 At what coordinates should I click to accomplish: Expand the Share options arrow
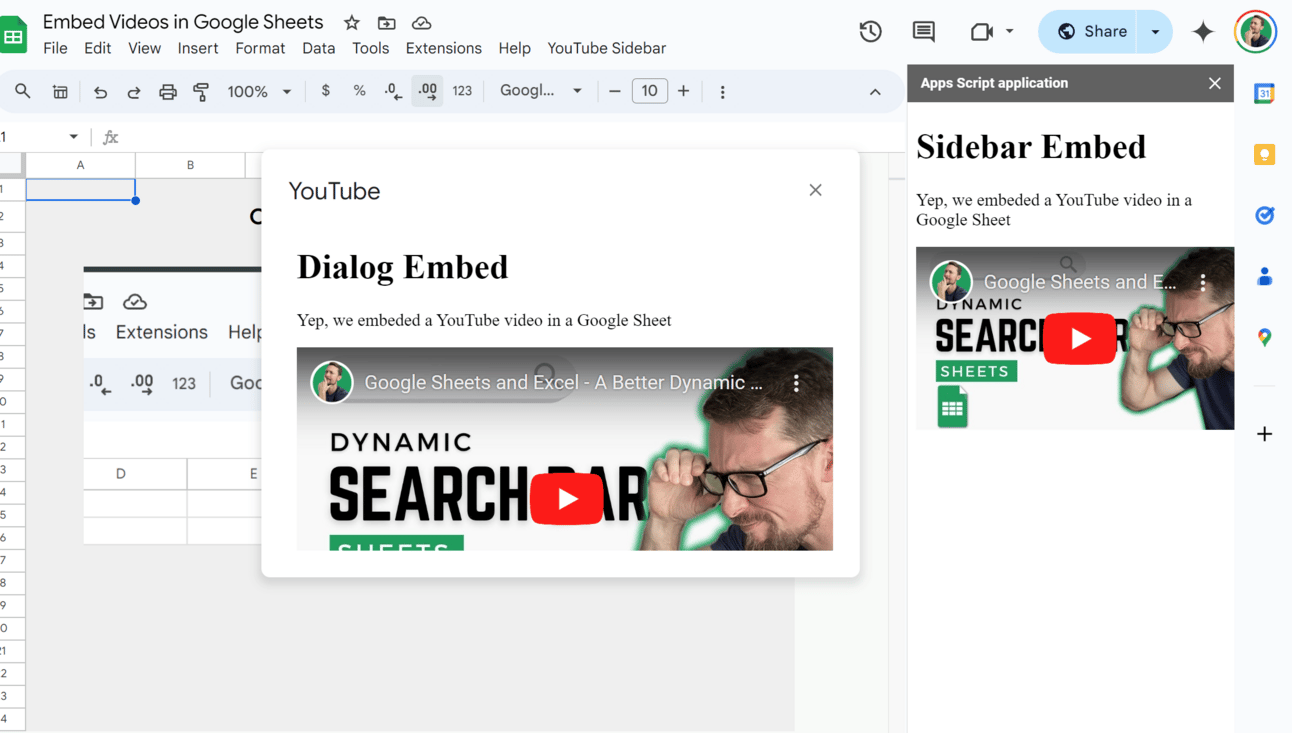point(1155,32)
